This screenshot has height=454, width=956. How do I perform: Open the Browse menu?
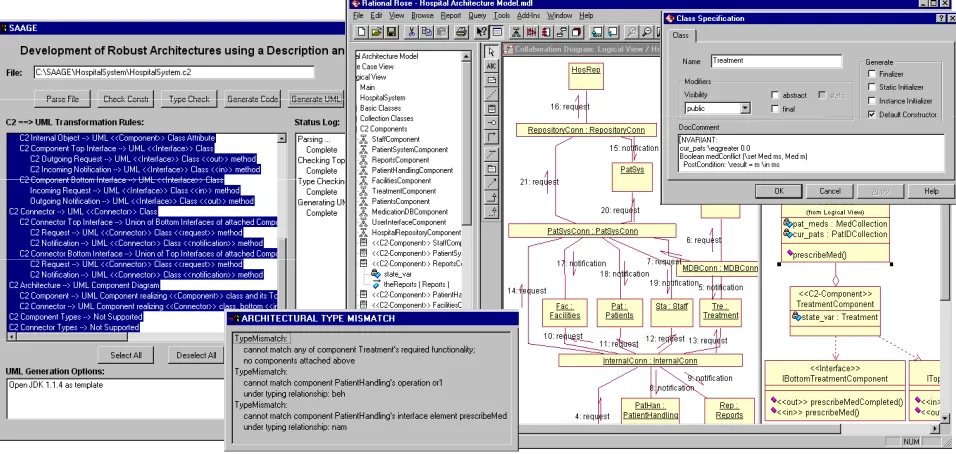click(x=422, y=15)
